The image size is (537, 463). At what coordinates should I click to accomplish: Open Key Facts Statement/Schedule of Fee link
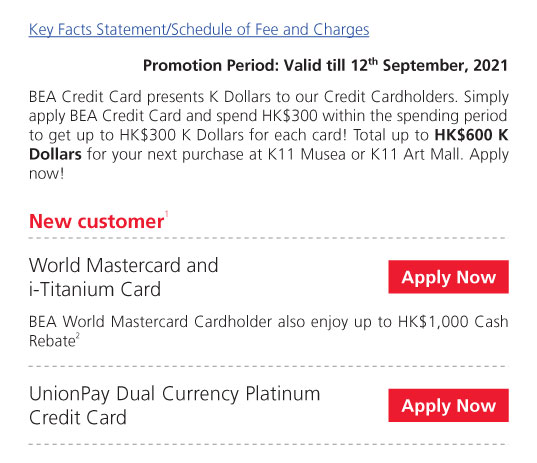[199, 29]
